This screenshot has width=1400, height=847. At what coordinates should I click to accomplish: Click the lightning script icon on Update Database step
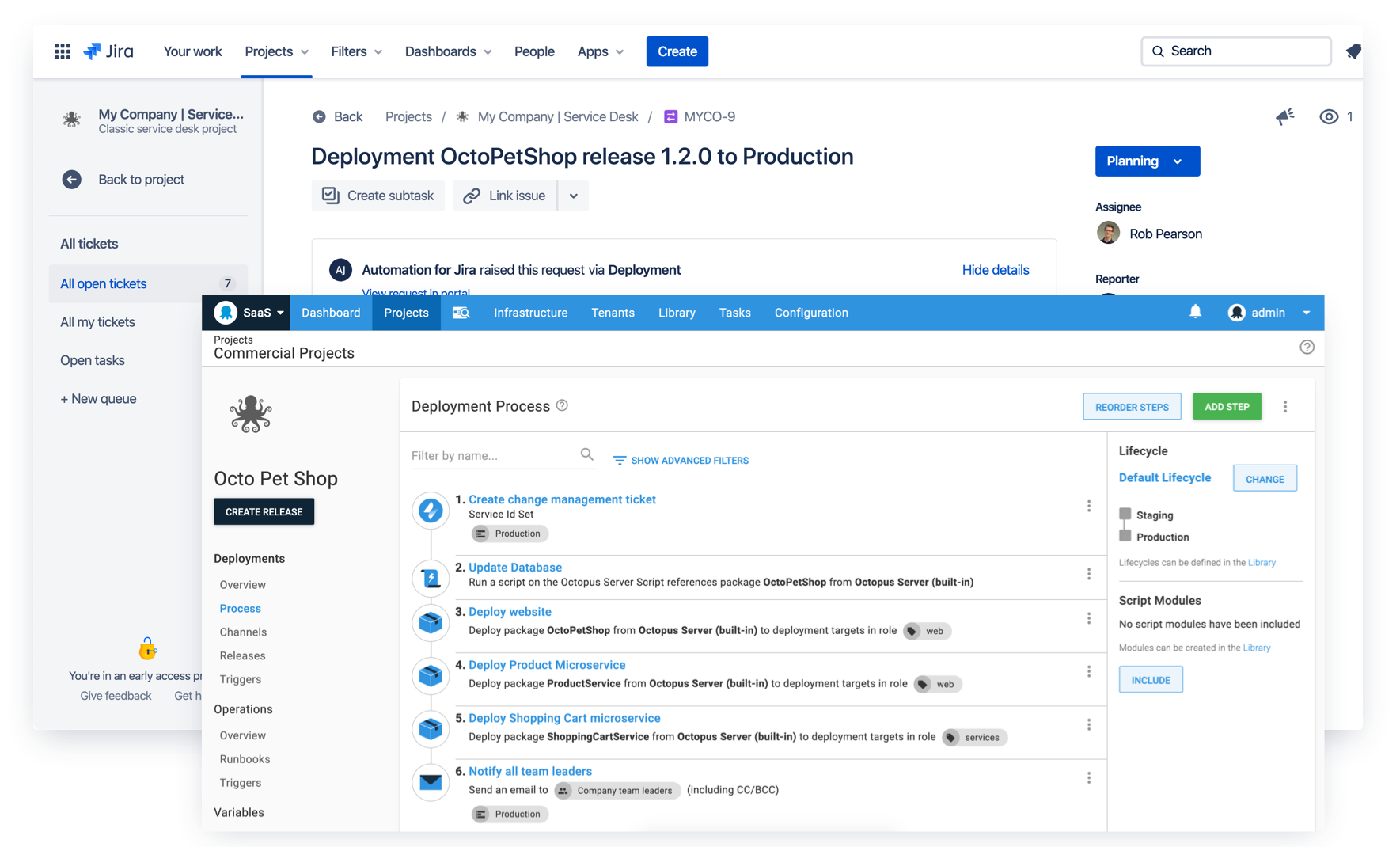coord(430,579)
